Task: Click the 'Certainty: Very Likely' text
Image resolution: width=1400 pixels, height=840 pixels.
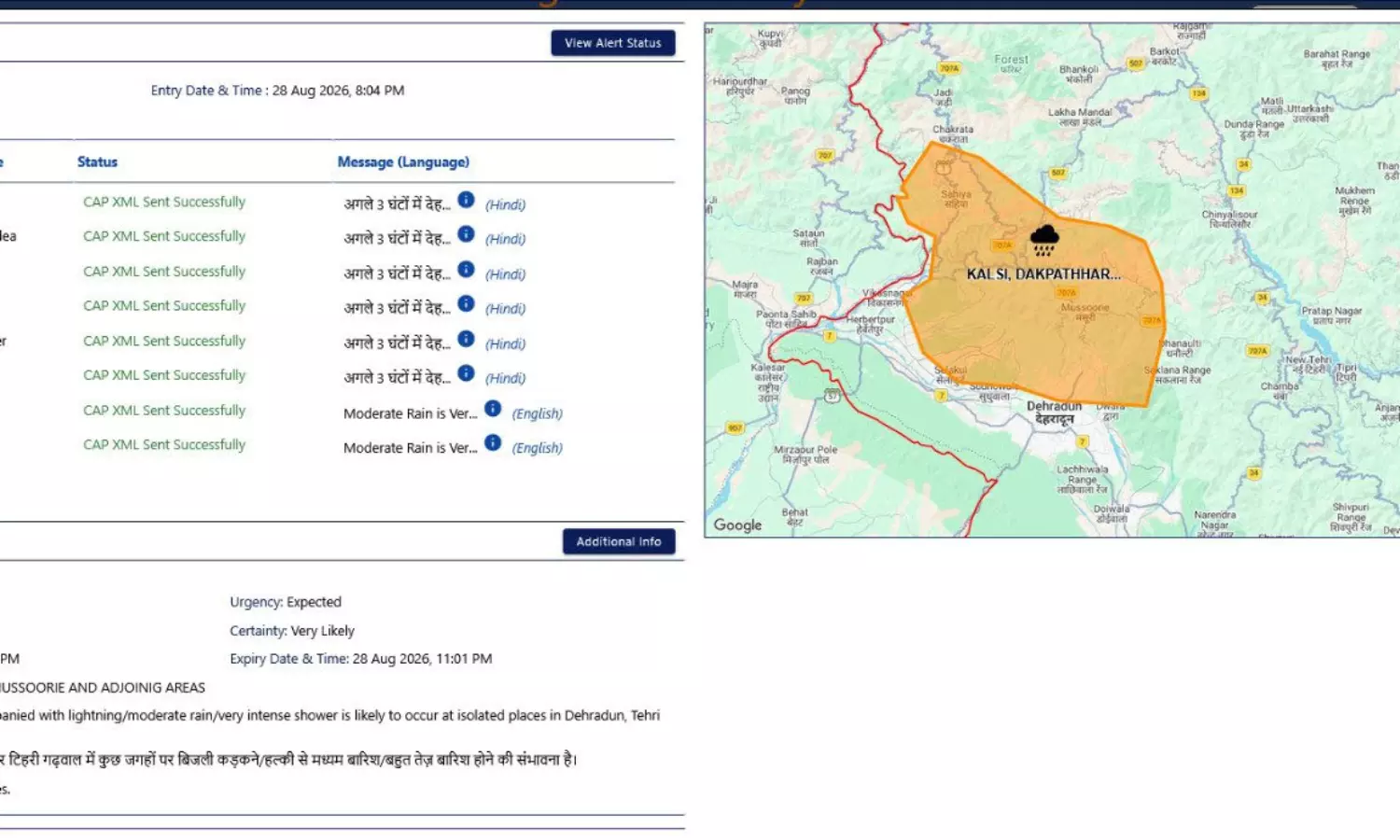Action: [292, 631]
